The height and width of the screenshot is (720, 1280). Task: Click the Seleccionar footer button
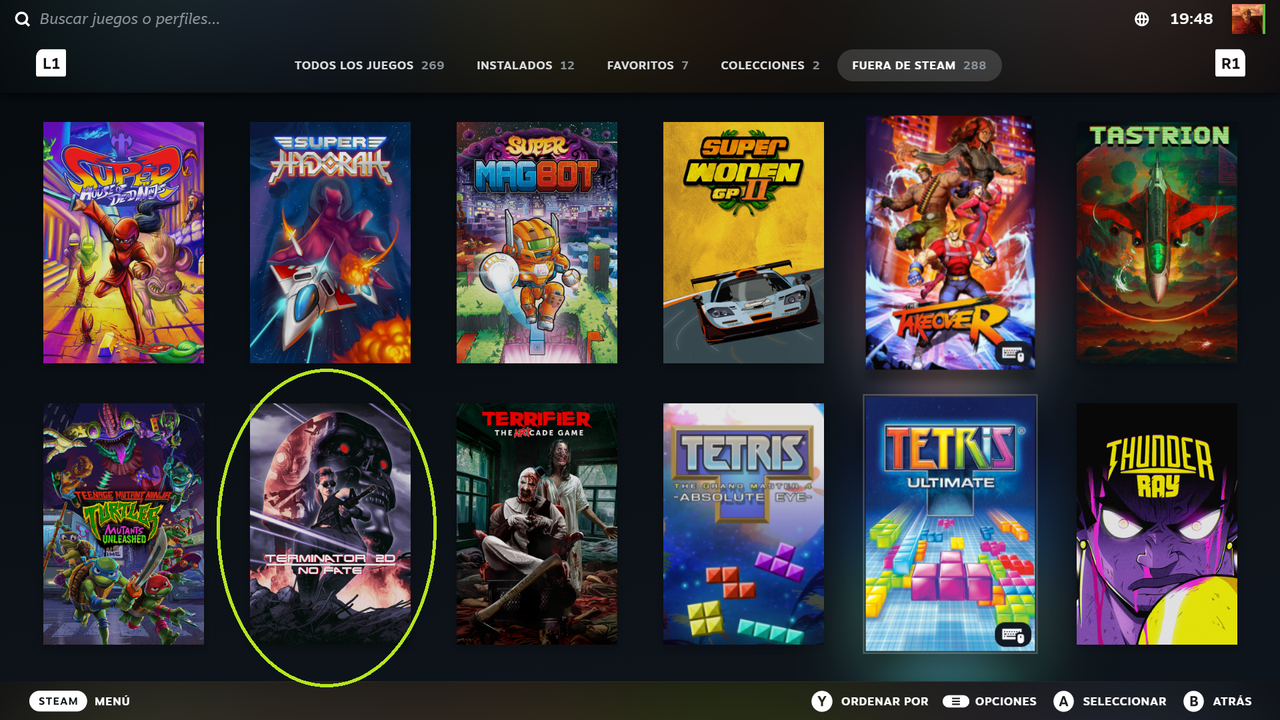[x=1109, y=701]
